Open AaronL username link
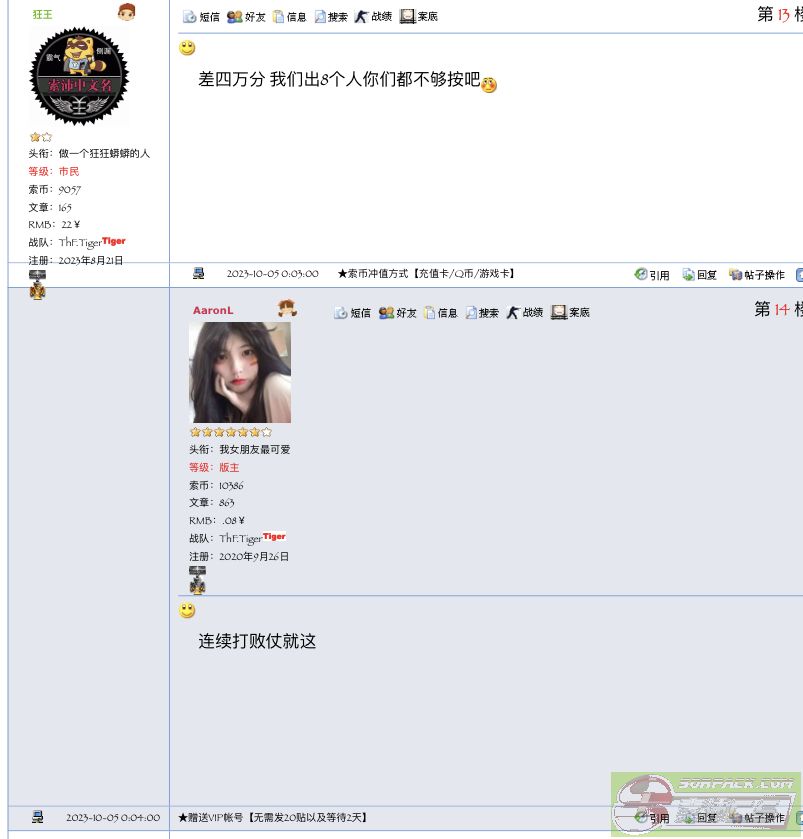Screen dimensions: 803x839 coord(213,310)
